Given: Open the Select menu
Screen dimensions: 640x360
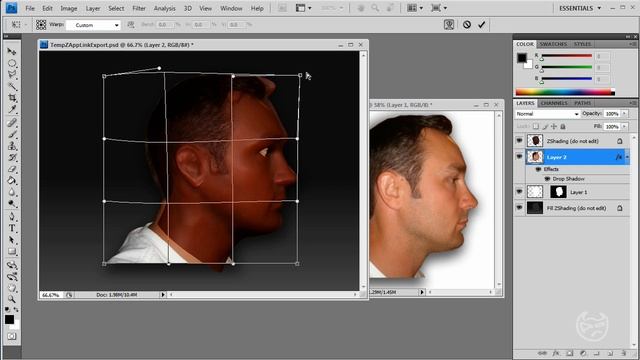Looking at the screenshot, I should pyautogui.click(x=116, y=8).
